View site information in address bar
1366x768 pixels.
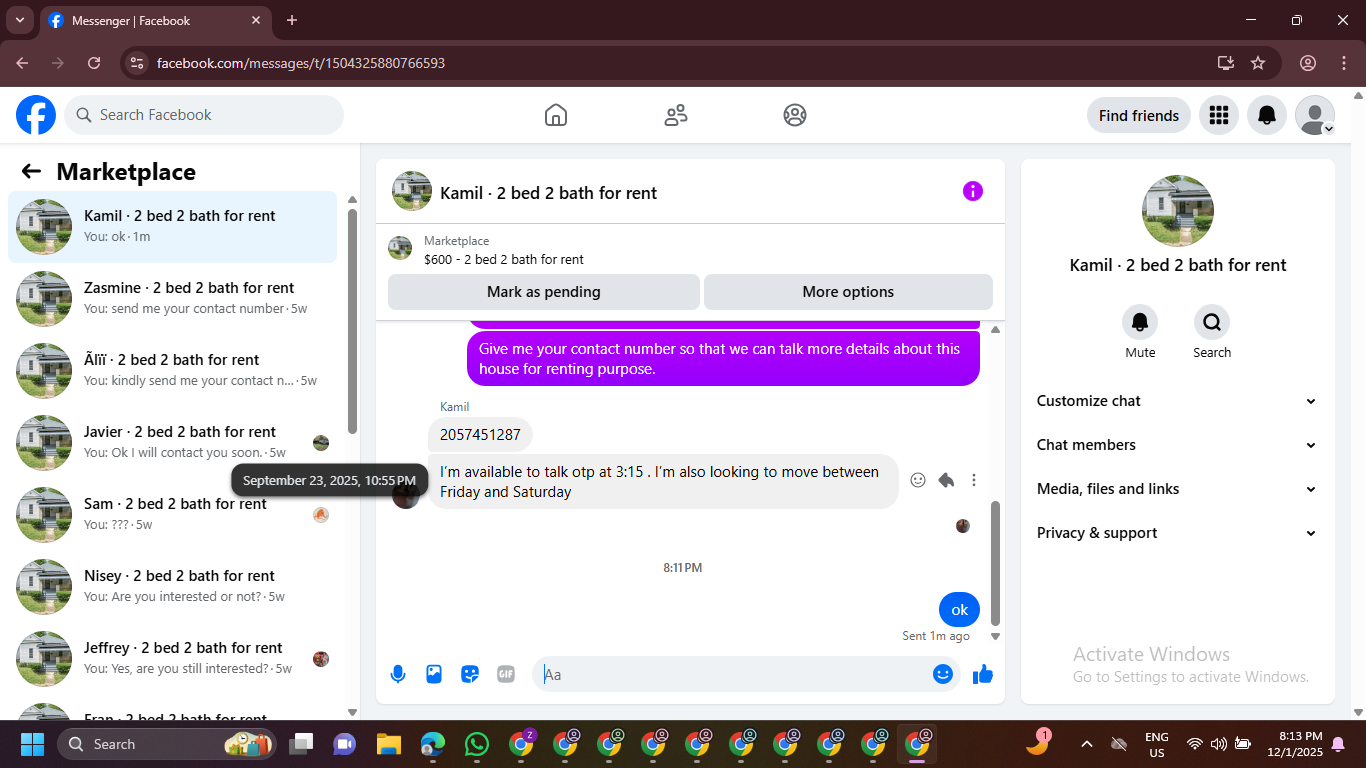point(138,63)
